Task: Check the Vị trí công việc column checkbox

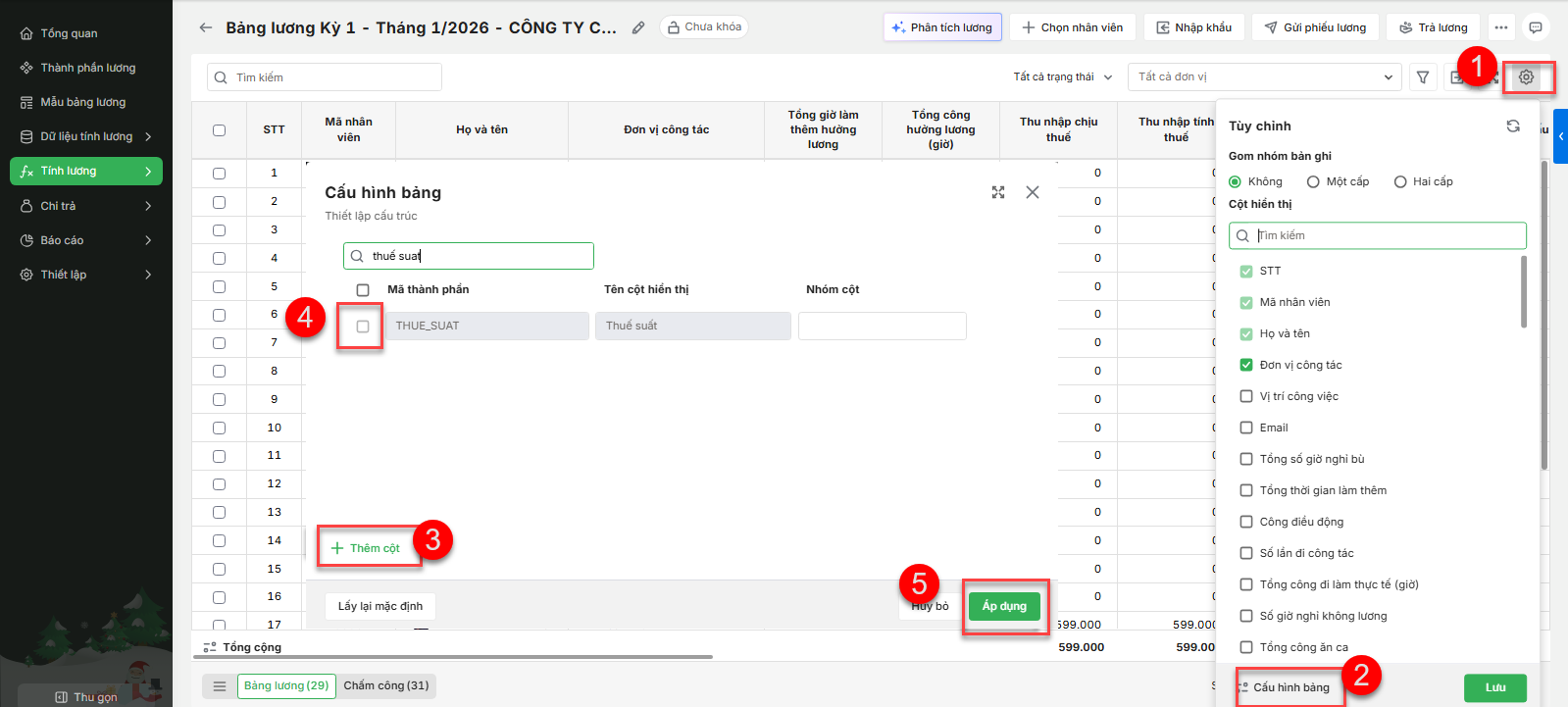Action: [x=1246, y=396]
